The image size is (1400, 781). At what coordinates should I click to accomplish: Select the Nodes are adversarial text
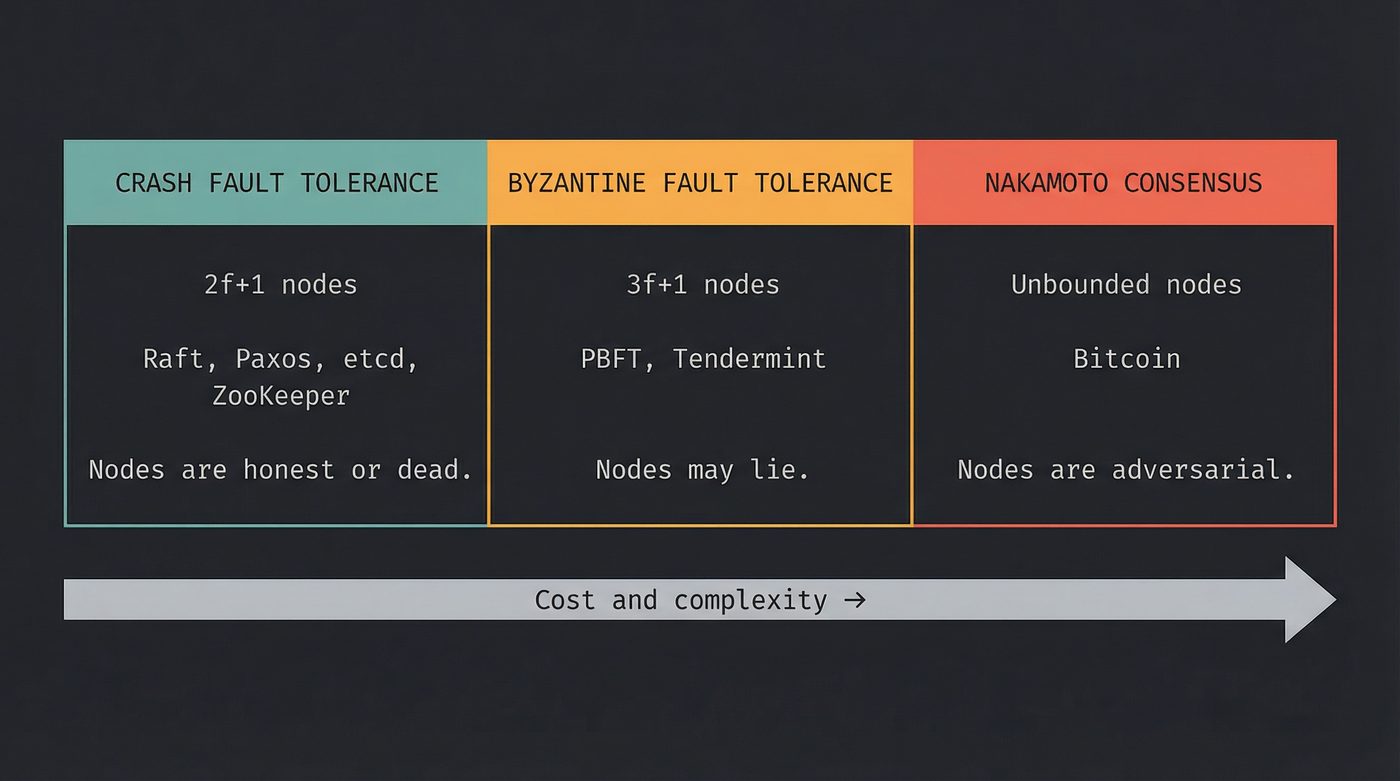coord(1128,469)
